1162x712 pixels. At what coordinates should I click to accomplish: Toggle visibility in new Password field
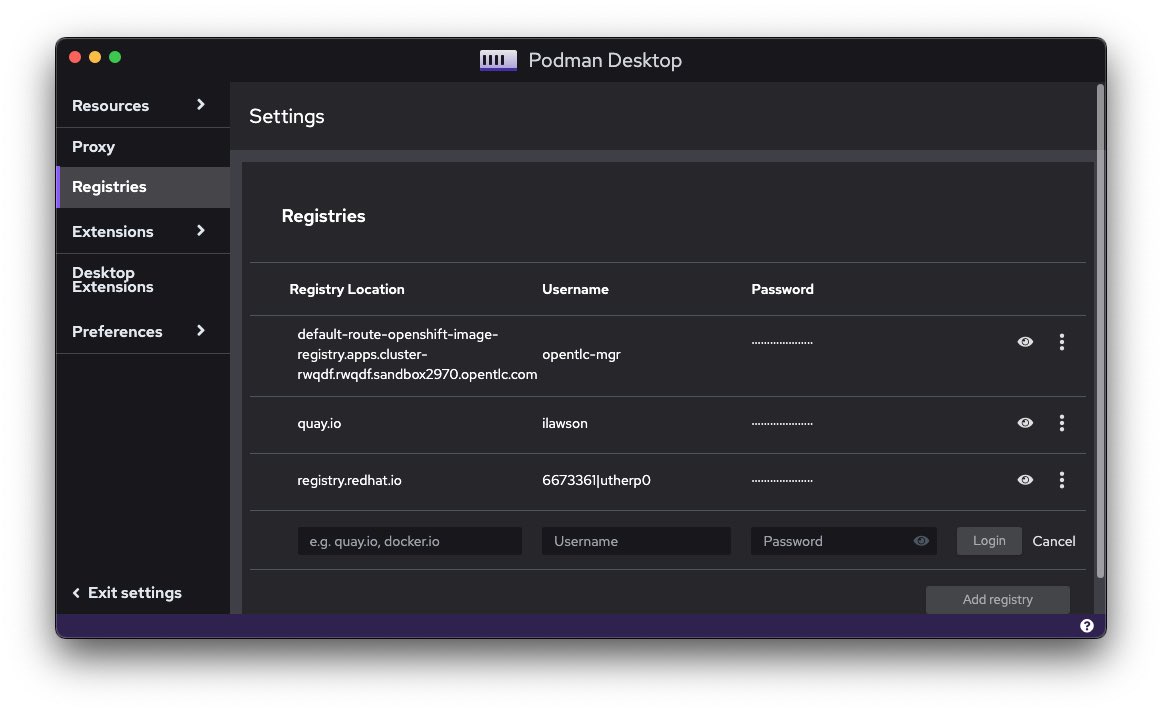pos(921,541)
